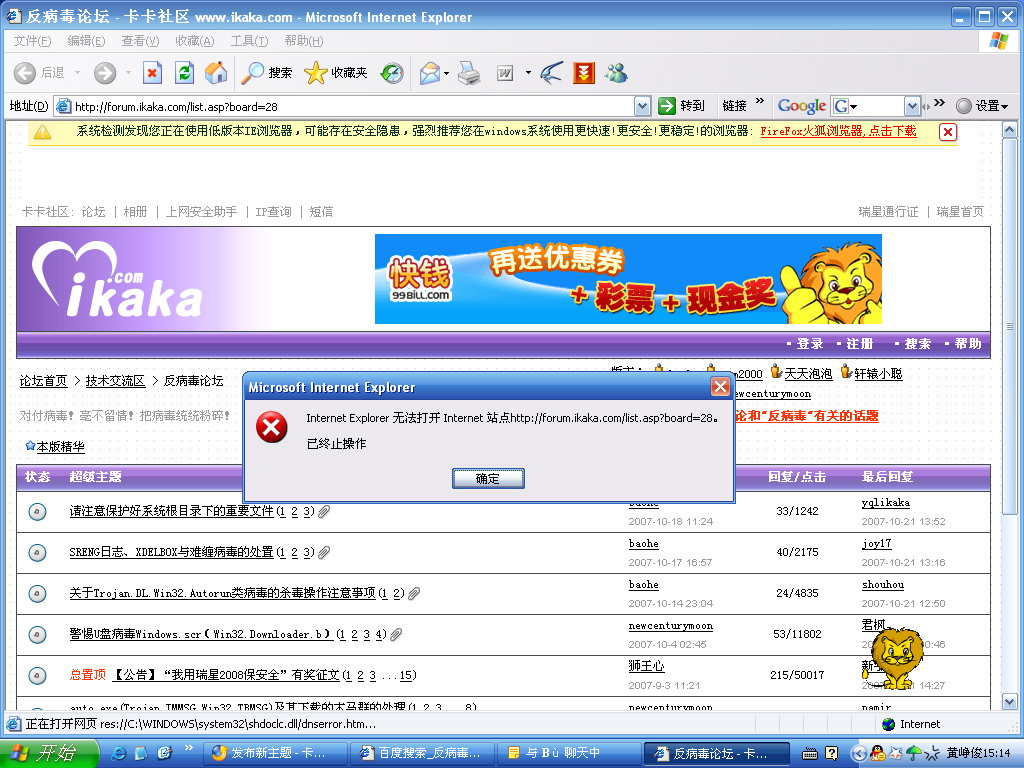The height and width of the screenshot is (768, 1024).
Task: Open the 技术交流区 breadcrumb link
Action: [115, 381]
